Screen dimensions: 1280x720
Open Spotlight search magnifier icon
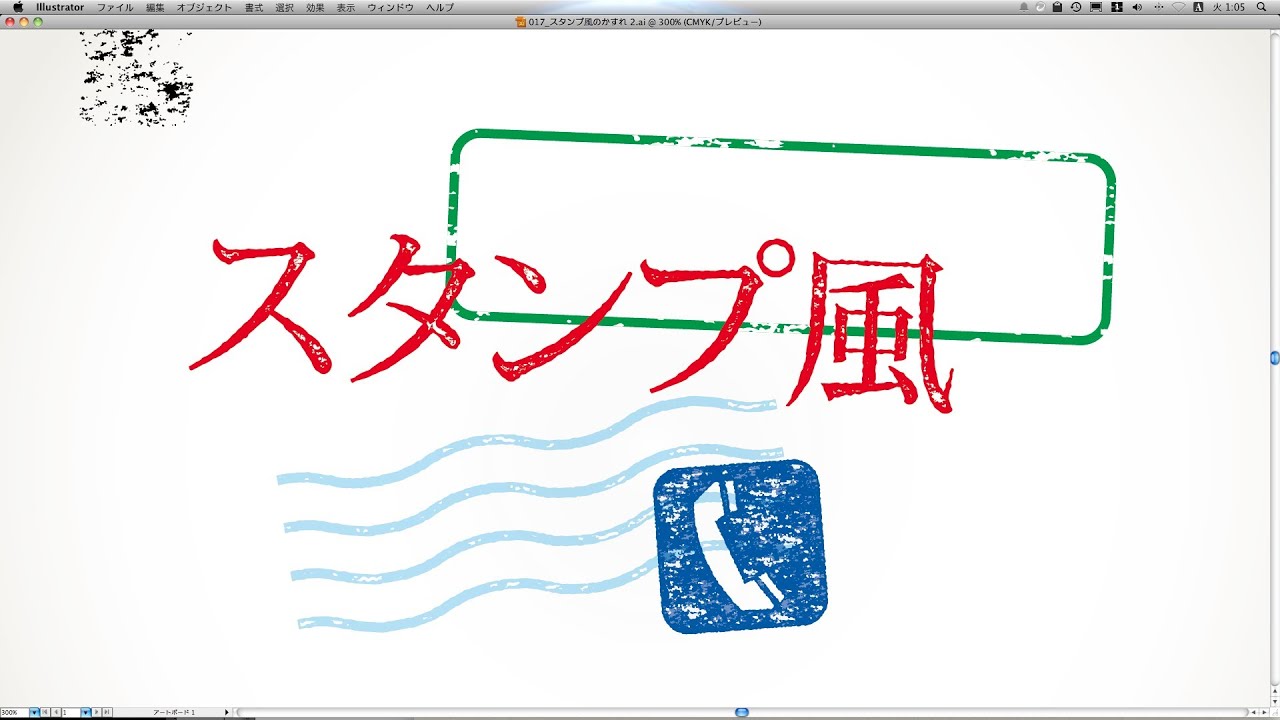point(1261,7)
